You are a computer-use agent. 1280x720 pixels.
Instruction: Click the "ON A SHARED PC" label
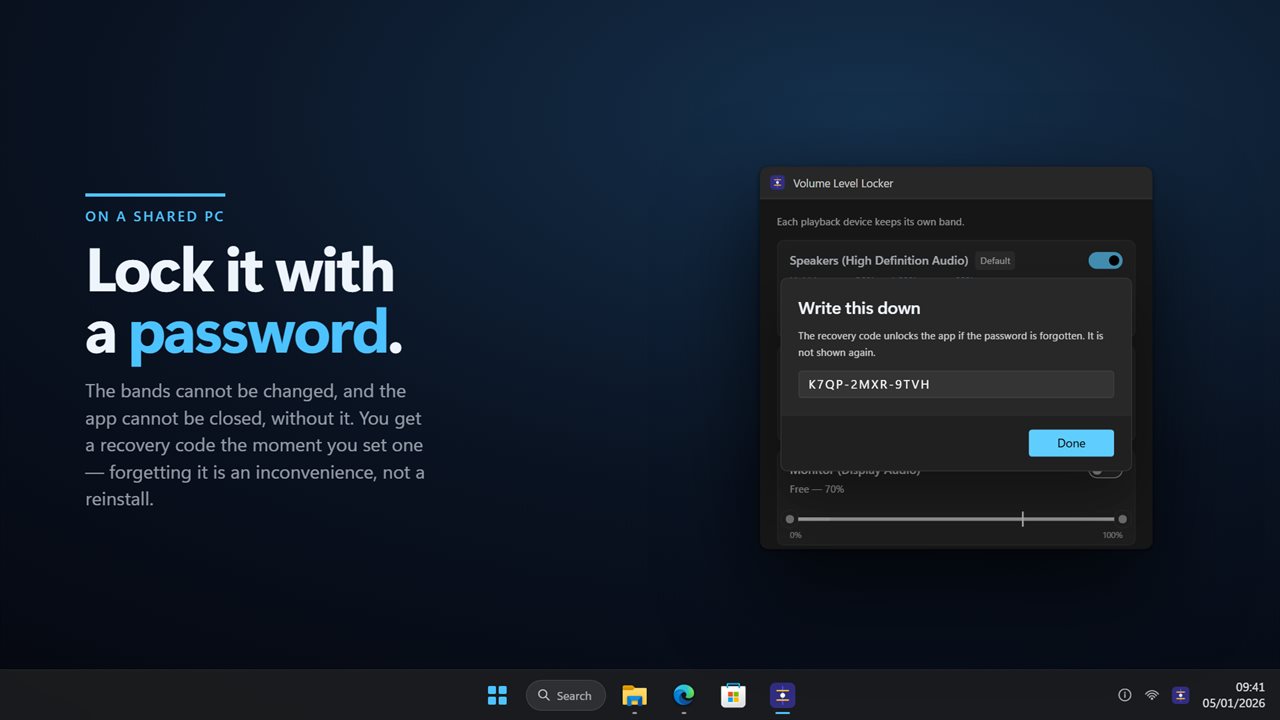pyautogui.click(x=155, y=217)
